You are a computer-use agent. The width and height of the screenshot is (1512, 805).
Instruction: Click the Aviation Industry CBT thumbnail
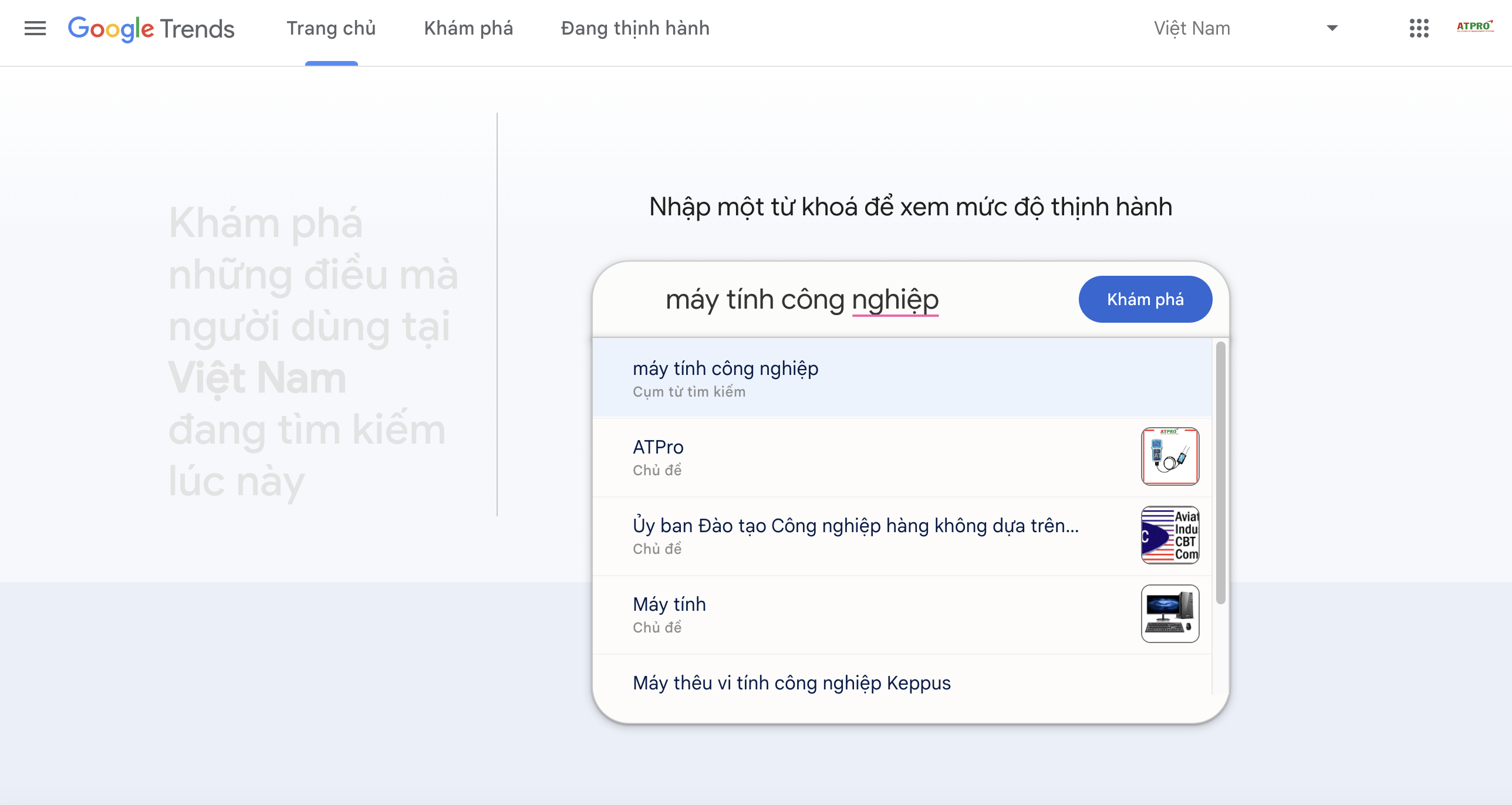[1170, 535]
